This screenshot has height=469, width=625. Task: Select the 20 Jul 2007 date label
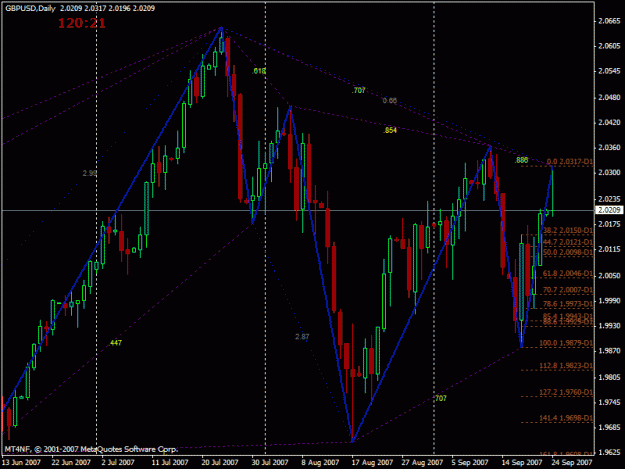pyautogui.click(x=220, y=462)
